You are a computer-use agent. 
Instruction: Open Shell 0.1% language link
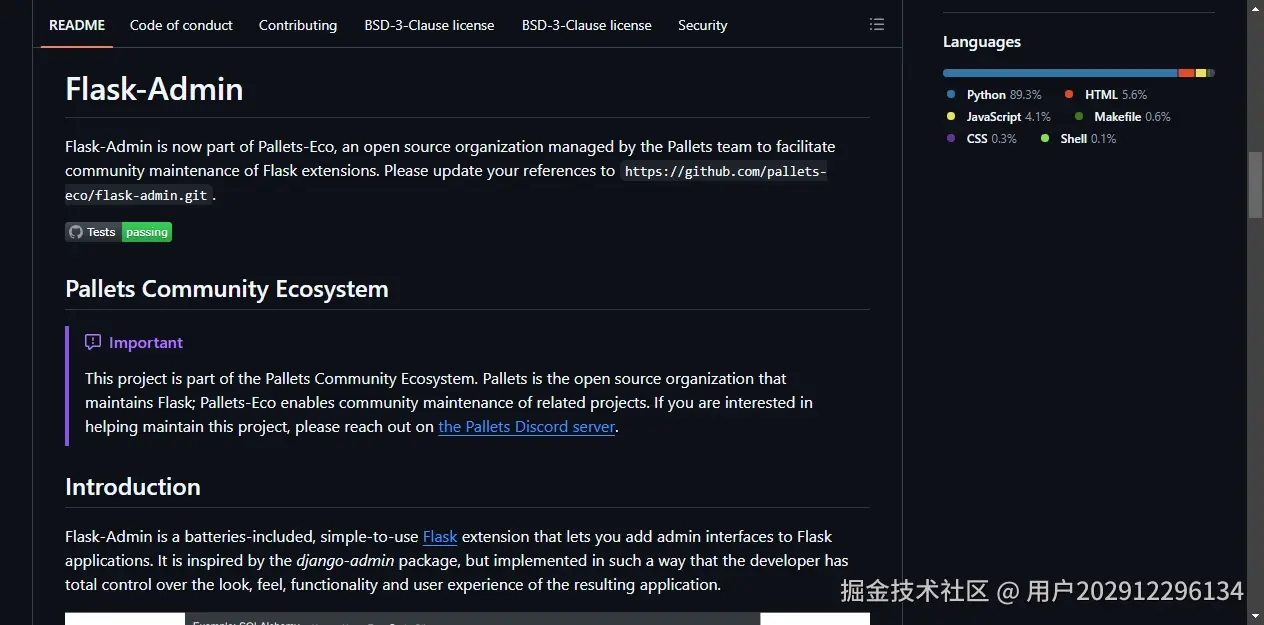1079,139
